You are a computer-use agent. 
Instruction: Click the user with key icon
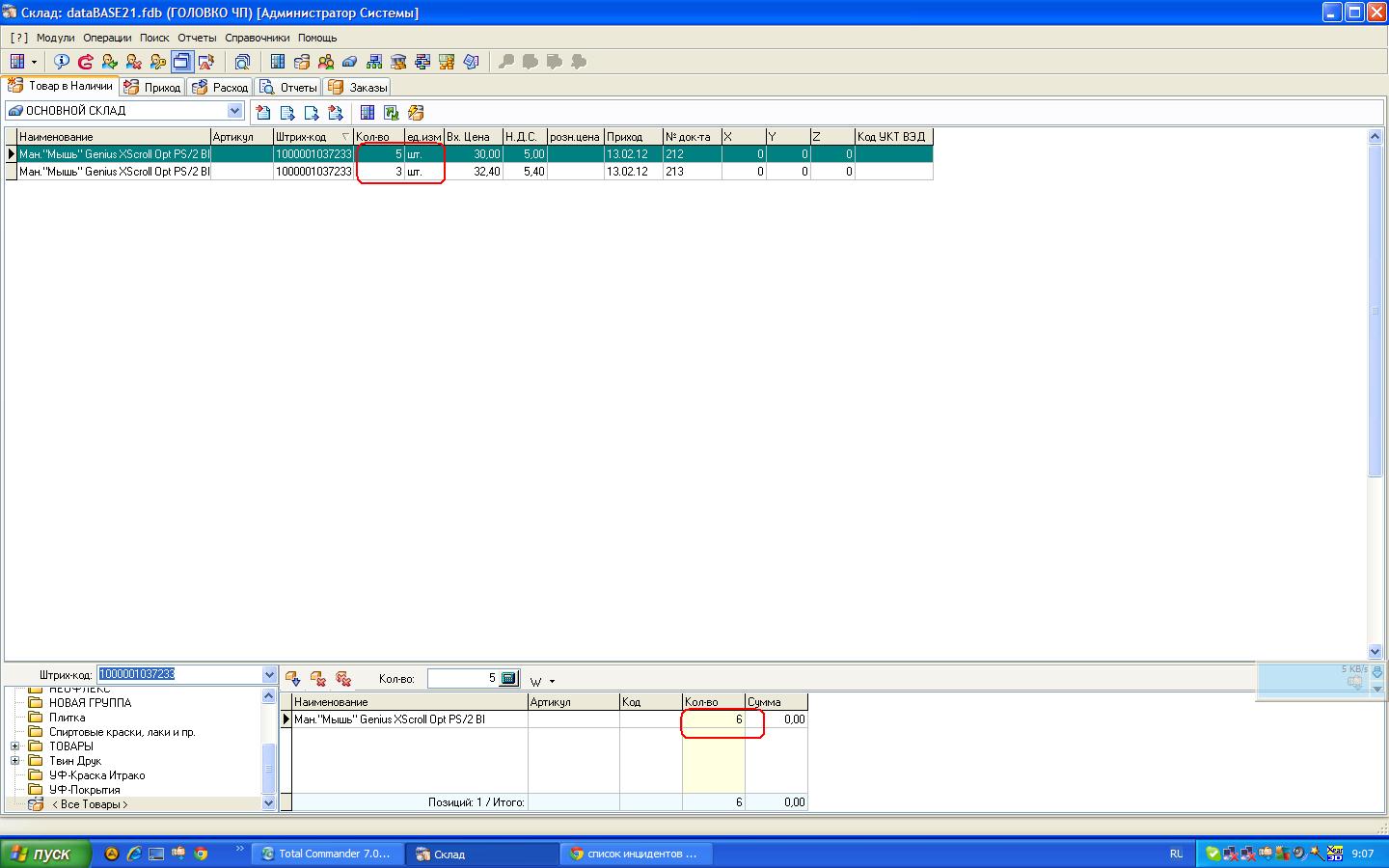pos(158,62)
